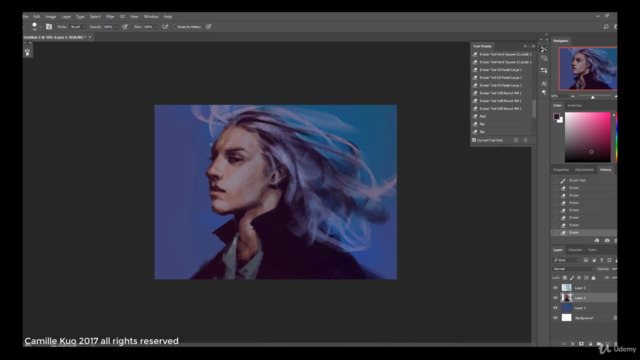640x360 pixels.
Task: Click the foreground color swatch
Action: coord(556,116)
